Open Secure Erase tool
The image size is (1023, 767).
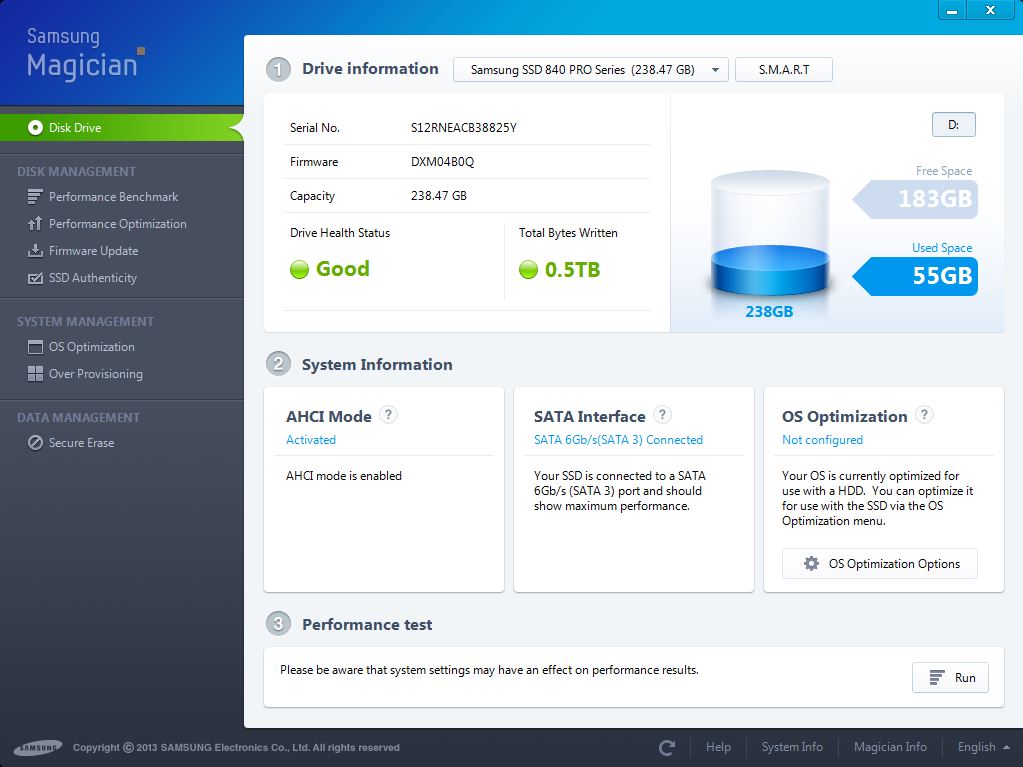pos(82,443)
